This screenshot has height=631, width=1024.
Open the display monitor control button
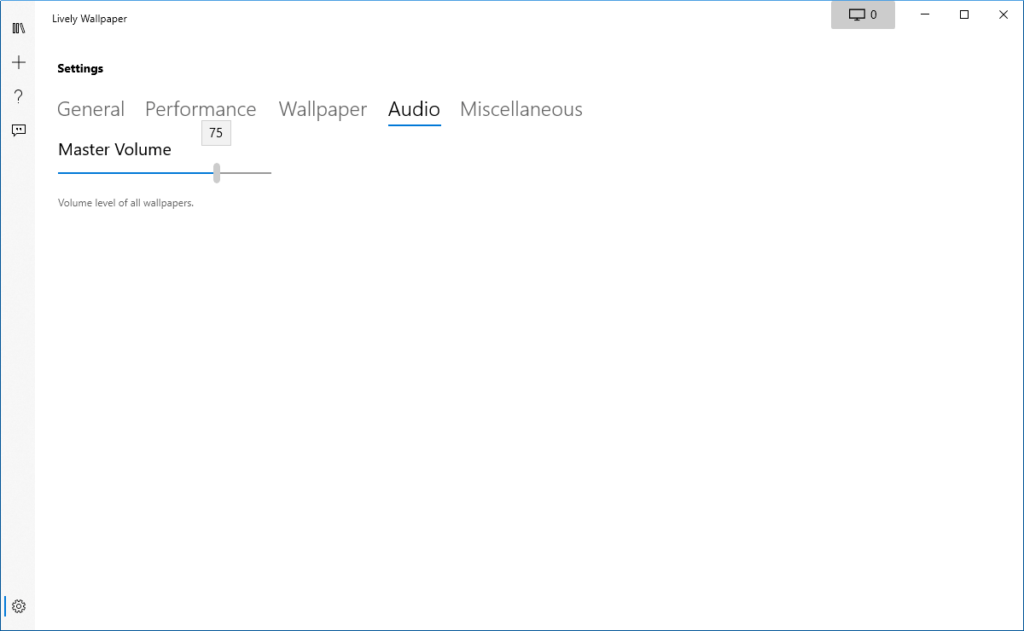[x=862, y=15]
